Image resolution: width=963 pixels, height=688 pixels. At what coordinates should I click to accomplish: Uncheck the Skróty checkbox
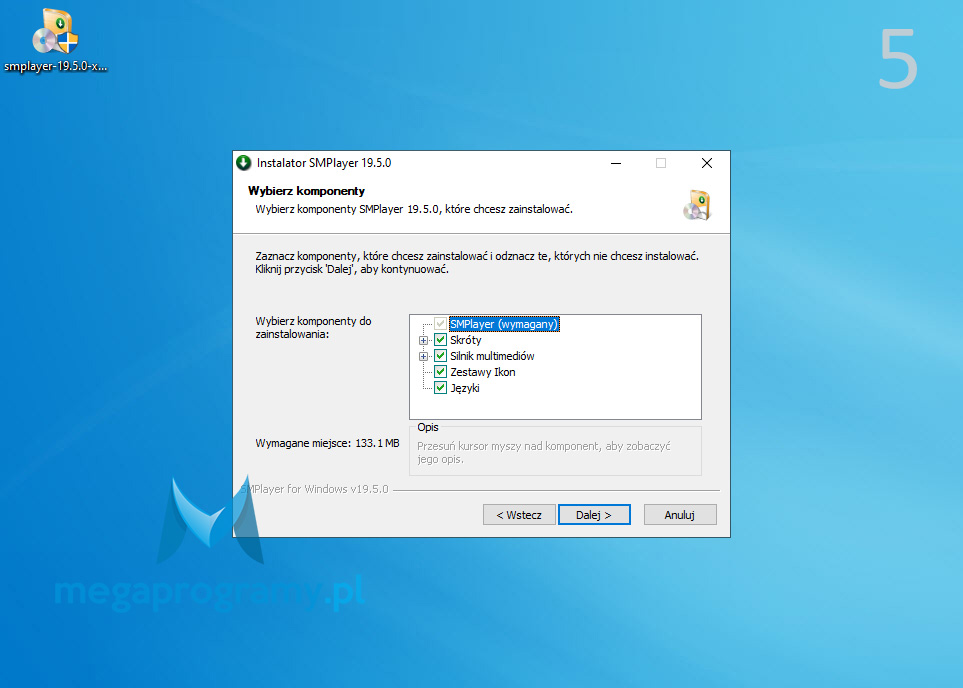pos(440,340)
